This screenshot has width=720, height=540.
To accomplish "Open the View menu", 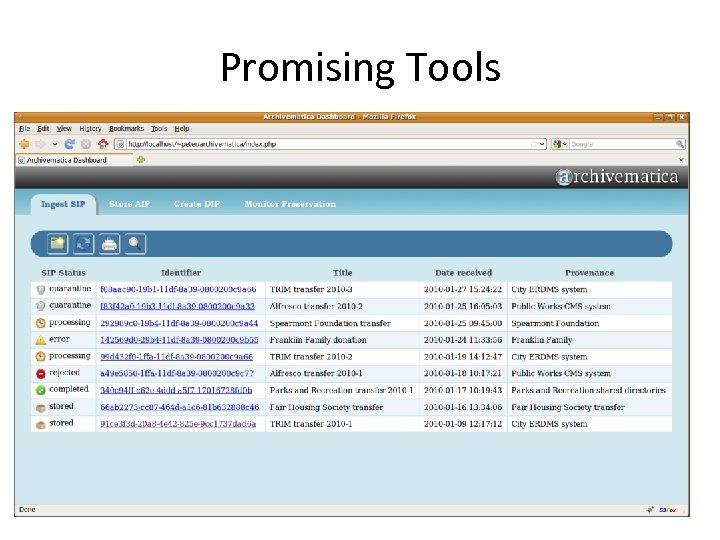I will pyautogui.click(x=64, y=129).
